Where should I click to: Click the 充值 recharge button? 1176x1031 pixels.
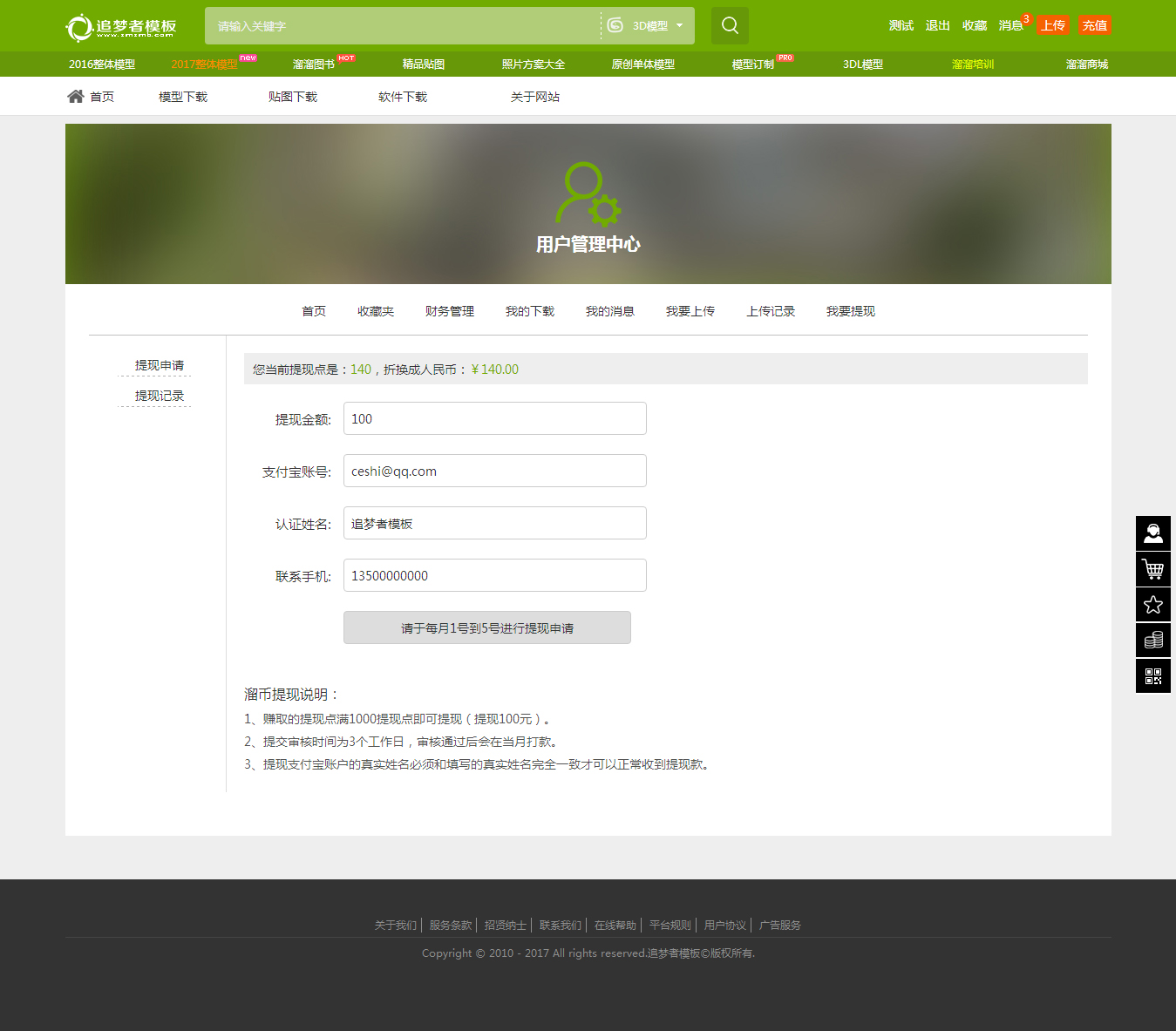click(x=1094, y=25)
